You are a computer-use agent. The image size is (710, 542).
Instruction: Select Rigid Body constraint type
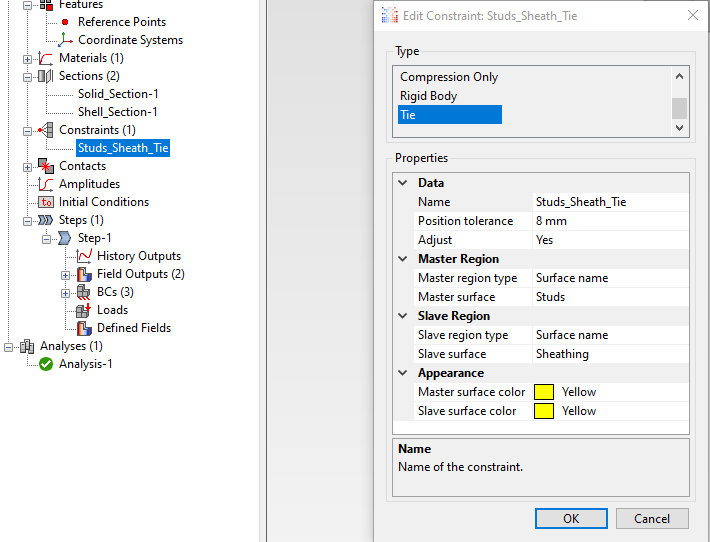point(428,96)
